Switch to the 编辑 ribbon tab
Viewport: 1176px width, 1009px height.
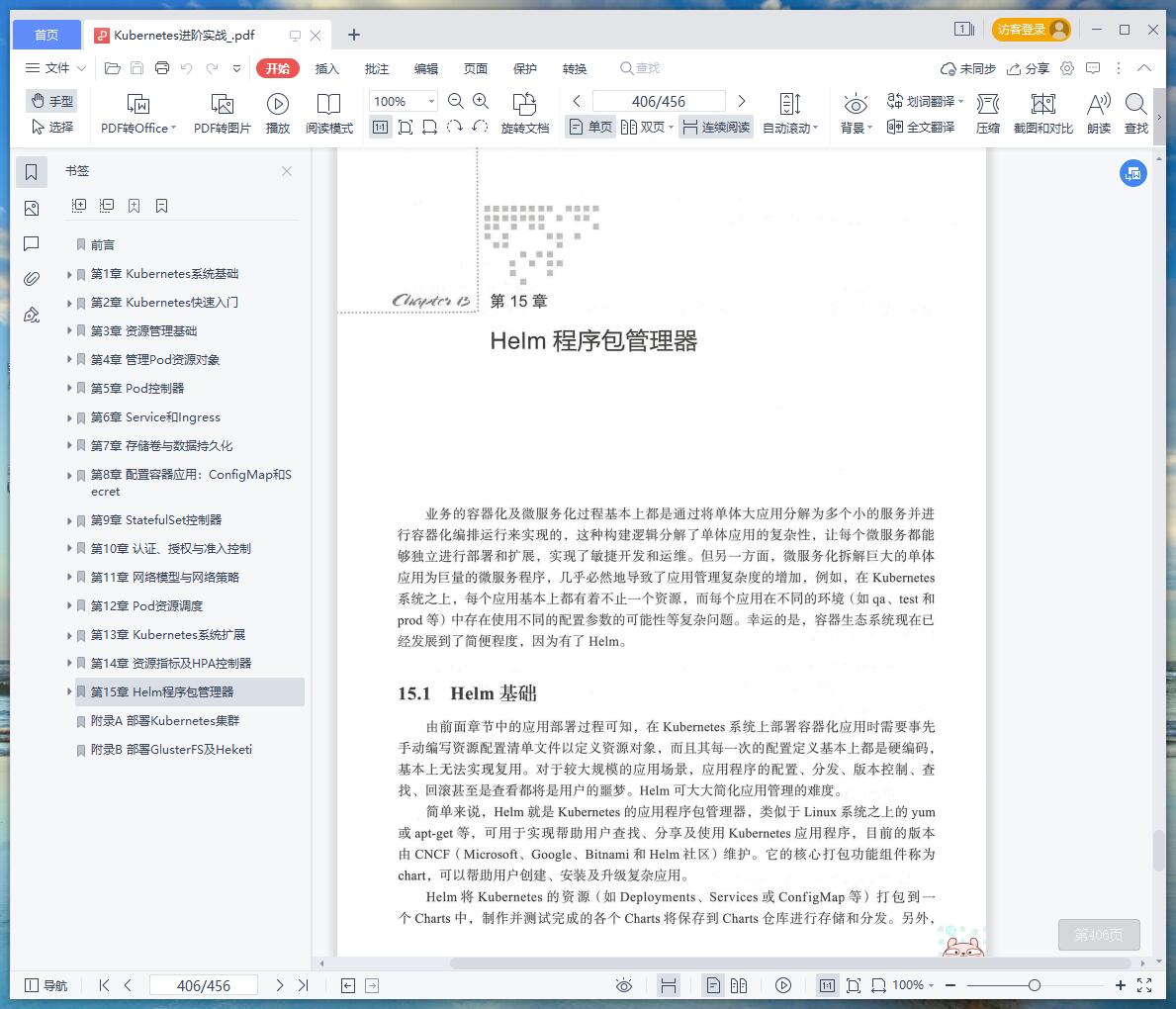click(426, 68)
